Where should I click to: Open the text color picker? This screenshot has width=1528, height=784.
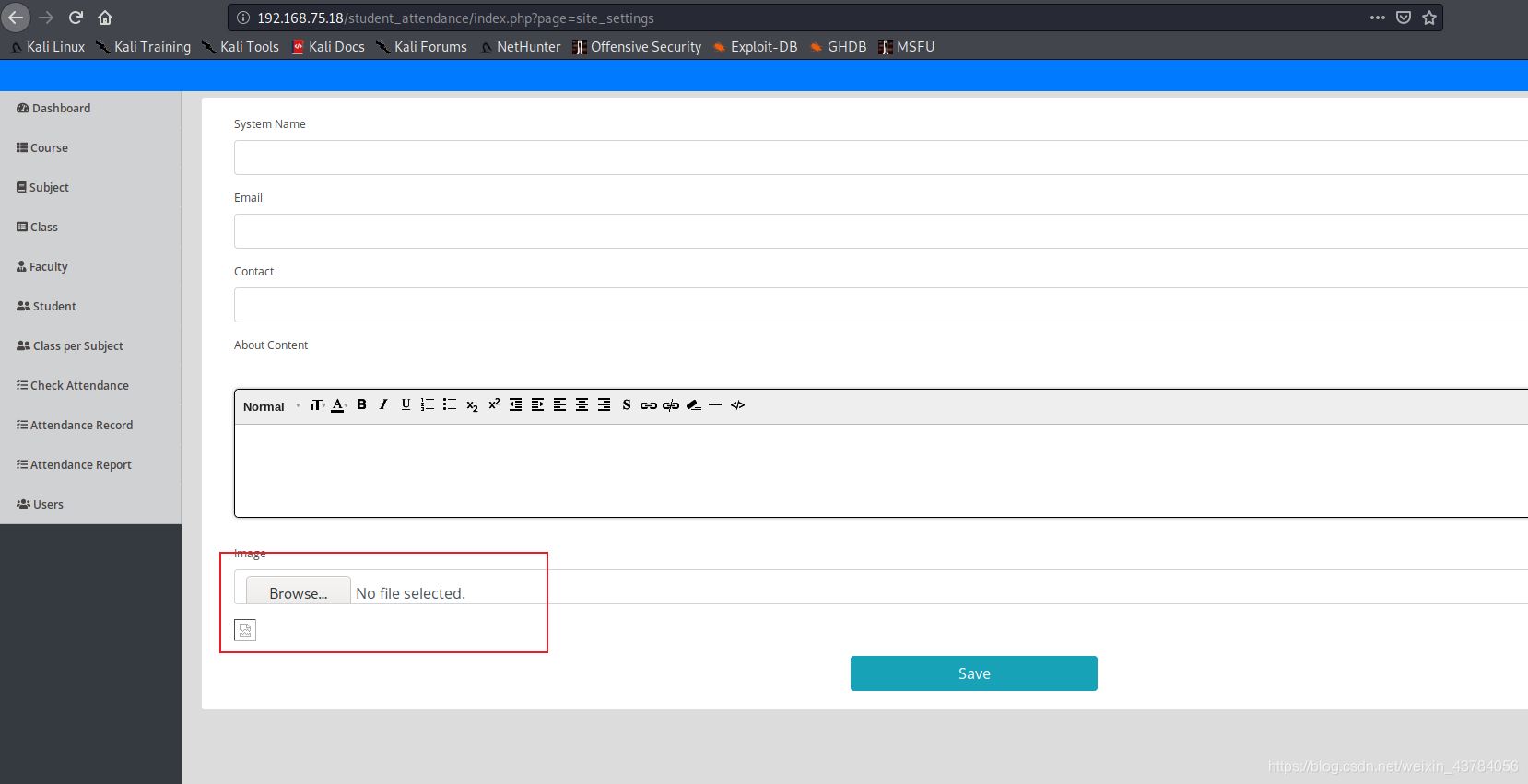[x=338, y=405]
